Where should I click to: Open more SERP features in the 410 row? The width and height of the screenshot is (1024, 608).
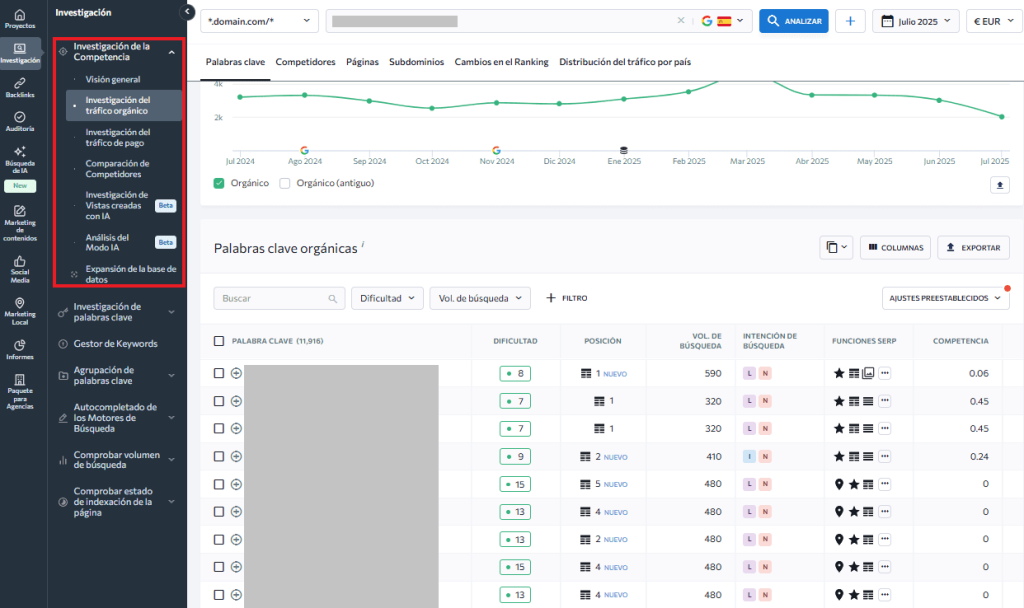tap(884, 456)
